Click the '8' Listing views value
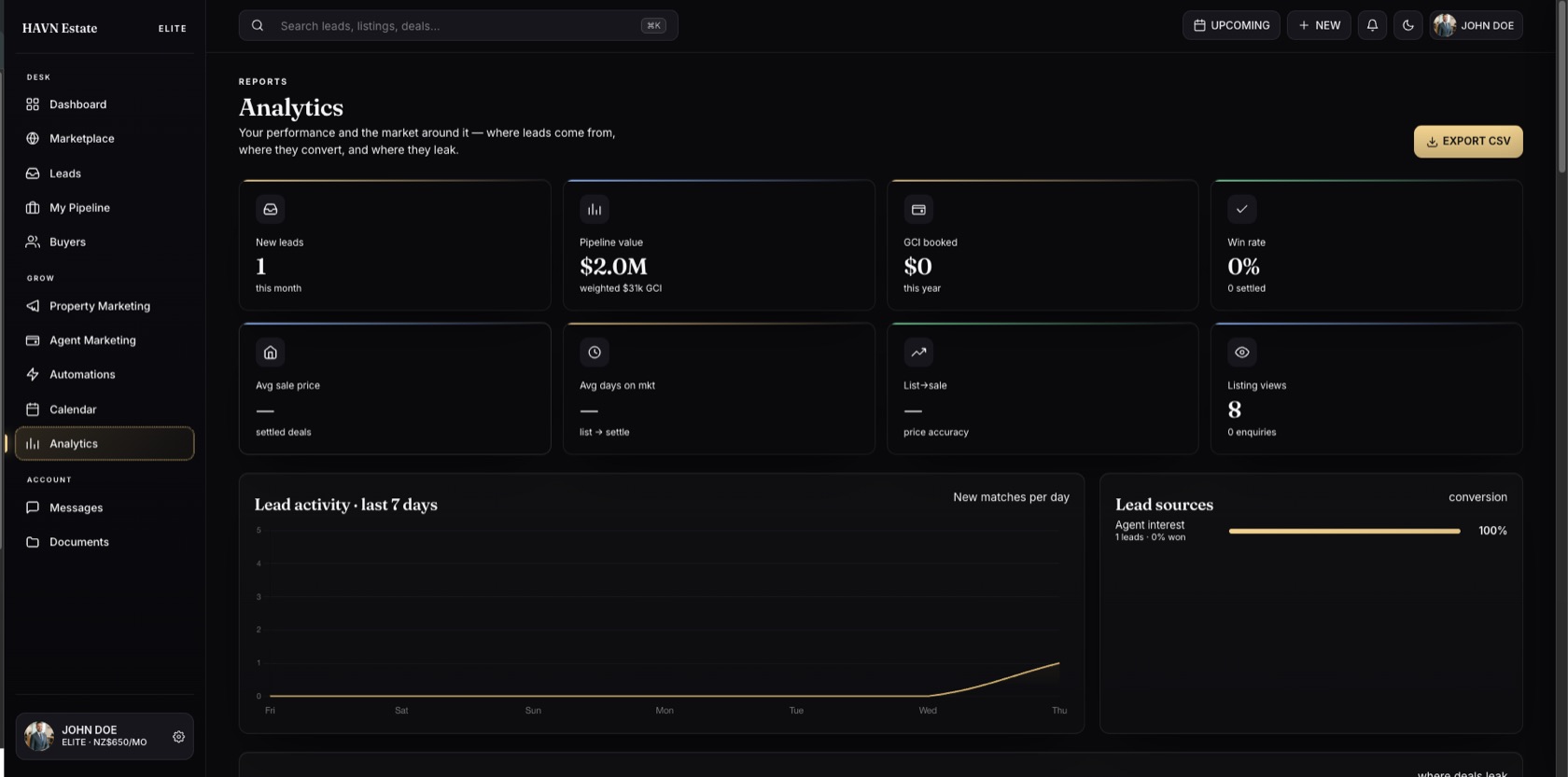1568x777 pixels. click(x=1235, y=409)
